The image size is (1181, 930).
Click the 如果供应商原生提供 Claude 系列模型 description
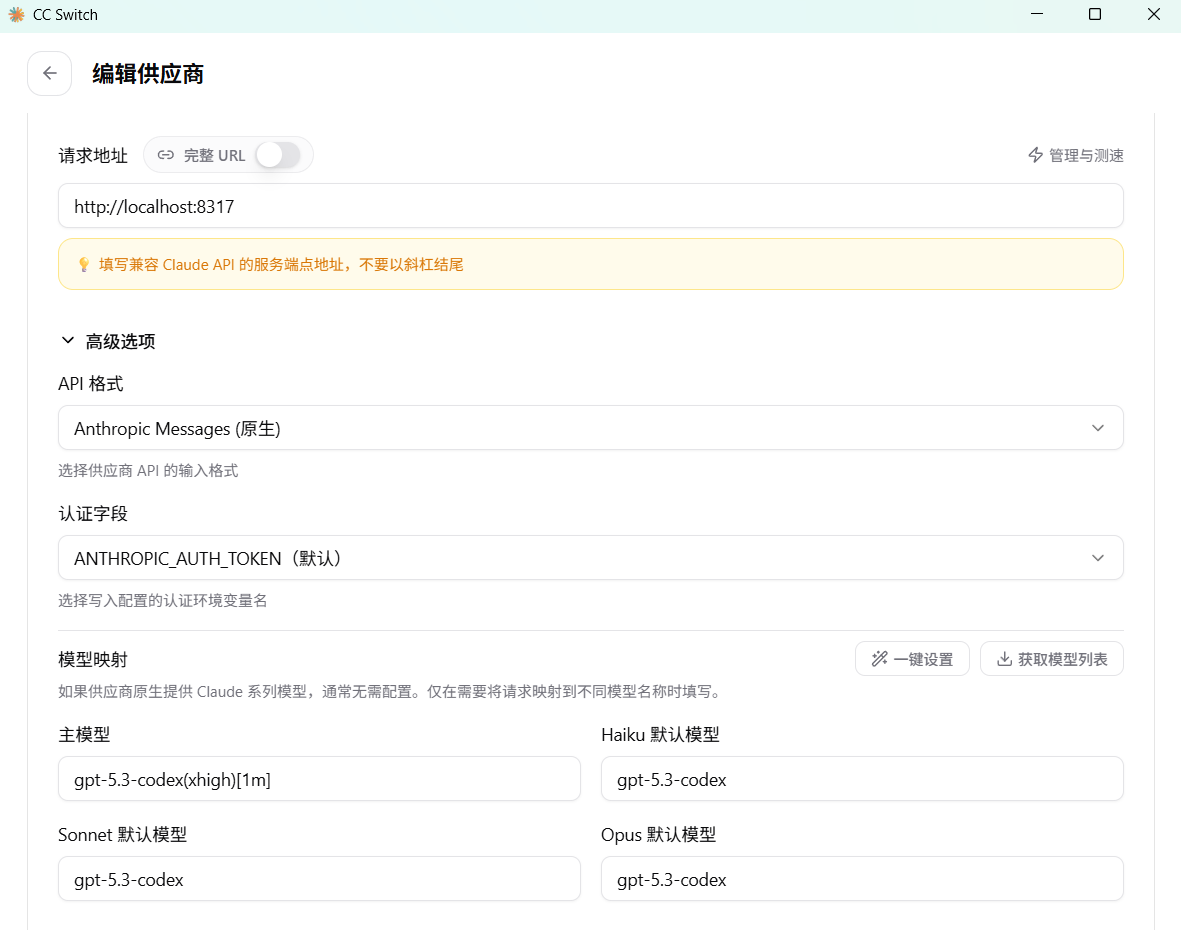(392, 691)
